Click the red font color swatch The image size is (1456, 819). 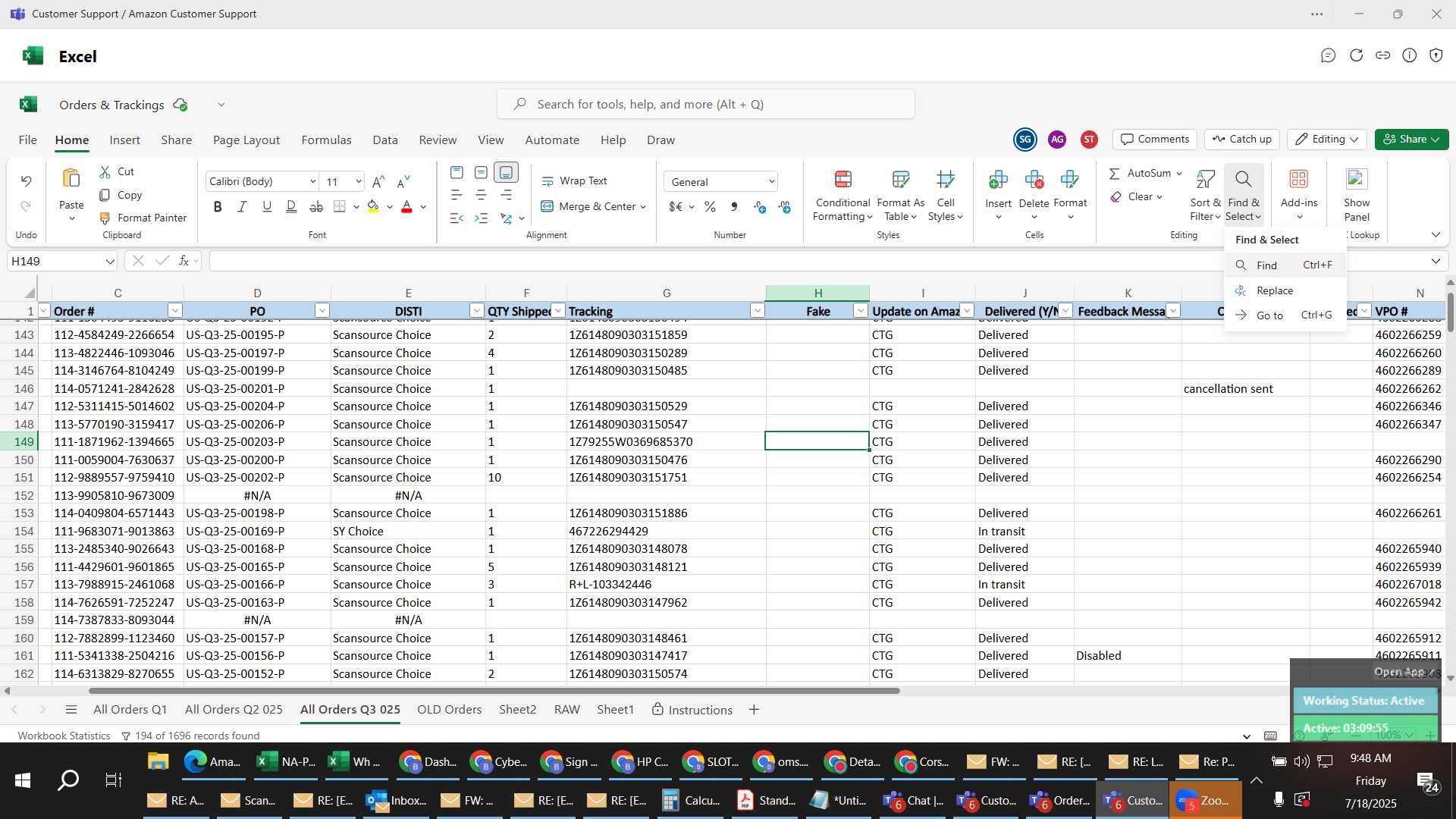pyautogui.click(x=406, y=206)
